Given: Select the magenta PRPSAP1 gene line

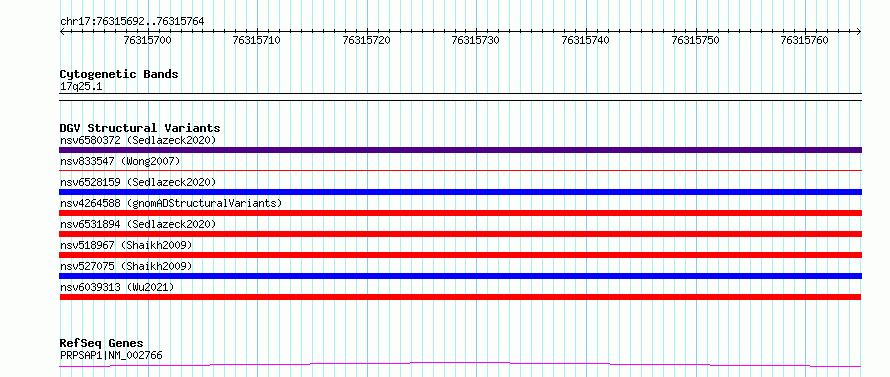Looking at the screenshot, I should point(460,364).
